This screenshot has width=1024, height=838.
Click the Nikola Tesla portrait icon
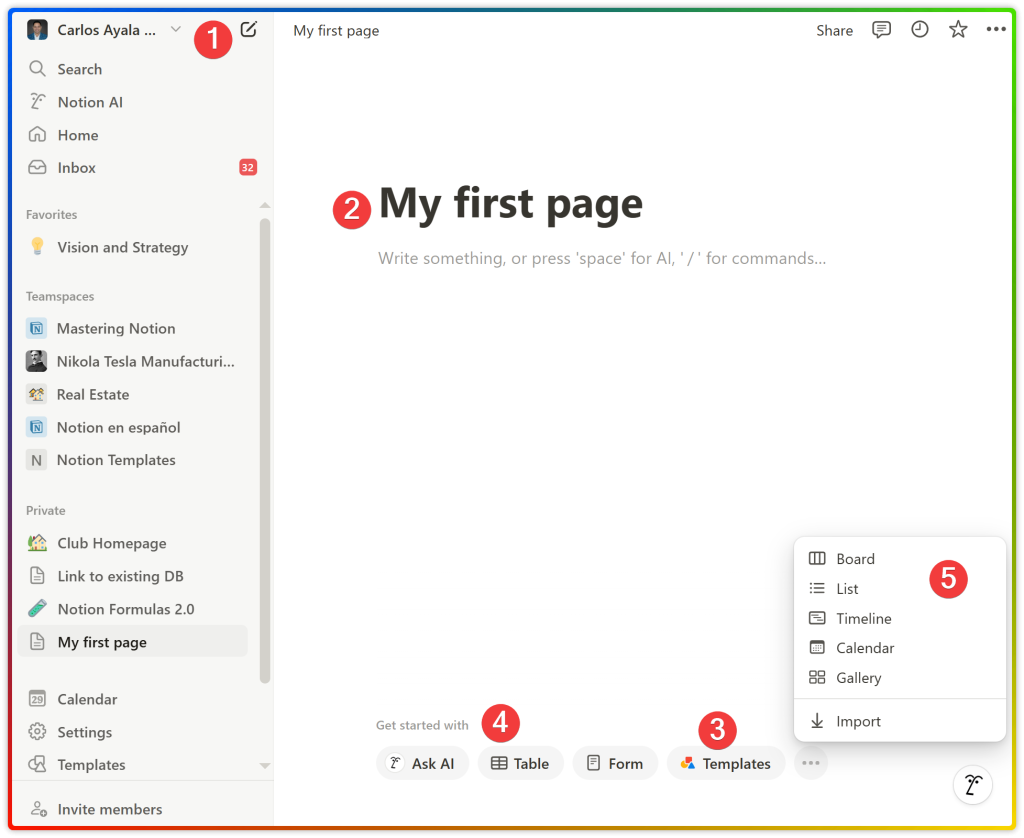(x=37, y=361)
